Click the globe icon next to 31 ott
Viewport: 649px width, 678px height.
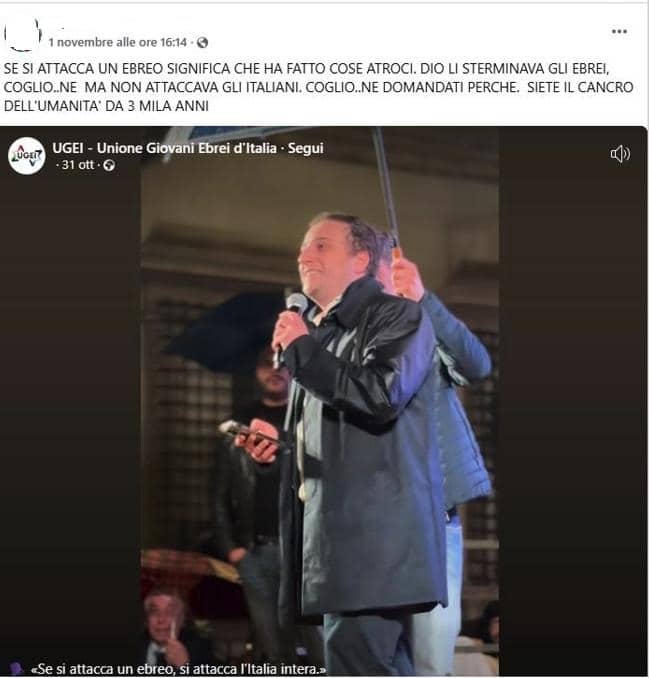(109, 165)
